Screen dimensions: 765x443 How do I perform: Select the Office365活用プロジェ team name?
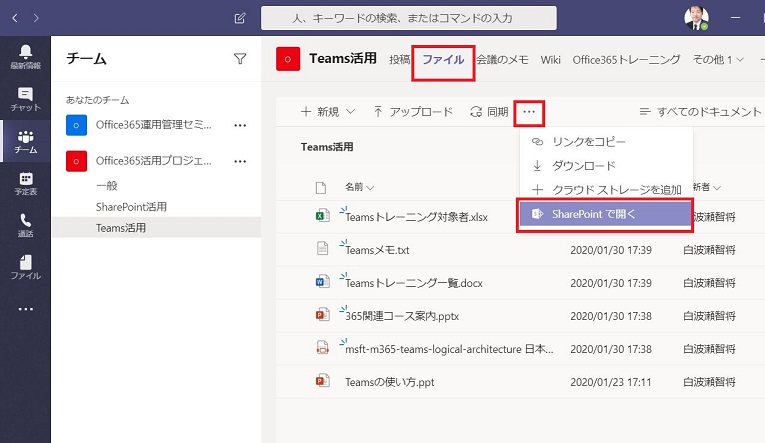(154, 161)
